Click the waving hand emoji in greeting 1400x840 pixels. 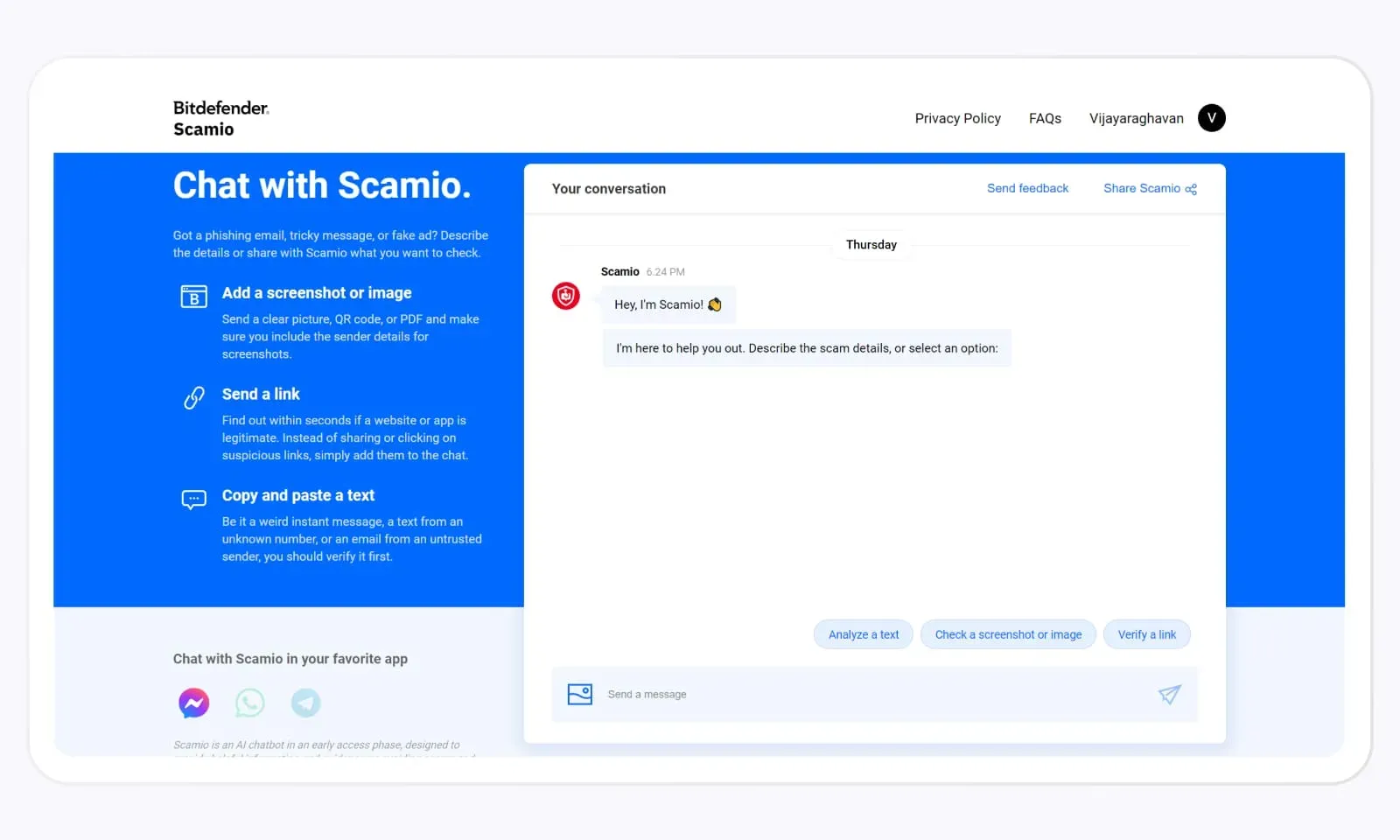coord(715,304)
